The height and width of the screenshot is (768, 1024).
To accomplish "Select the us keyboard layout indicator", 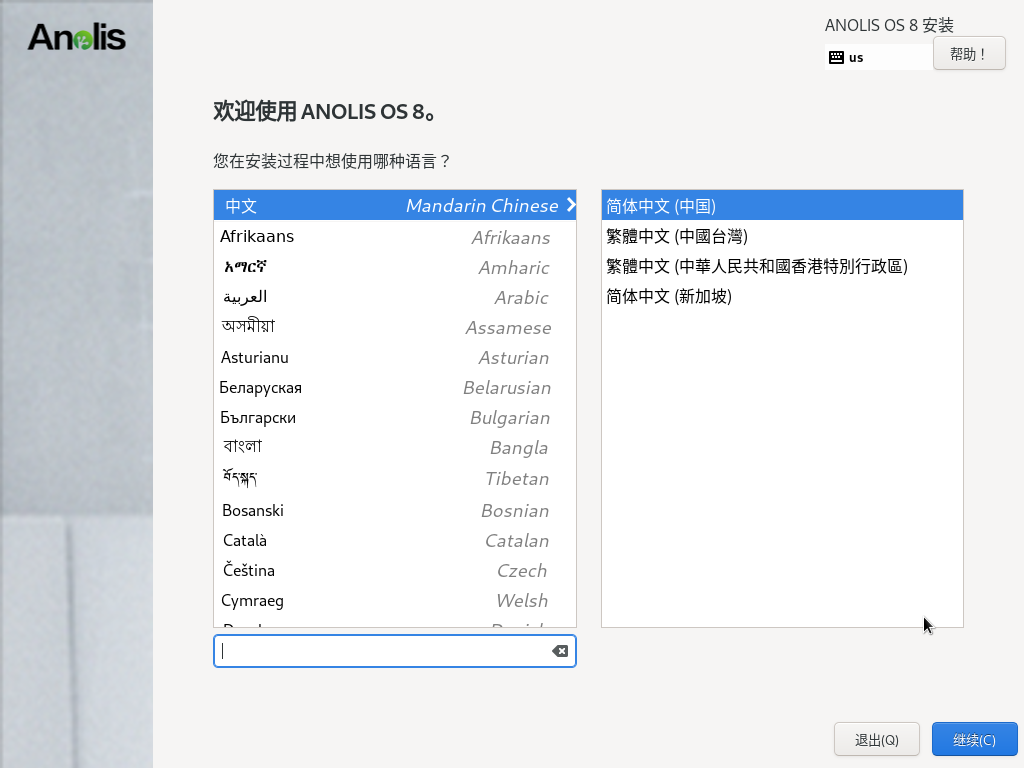I will 879,57.
